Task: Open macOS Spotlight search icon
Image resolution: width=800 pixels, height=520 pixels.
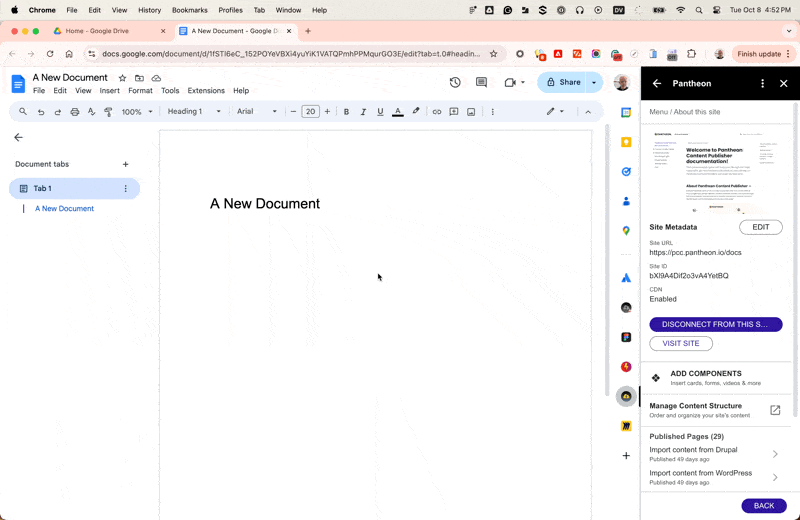Action: pos(698,10)
